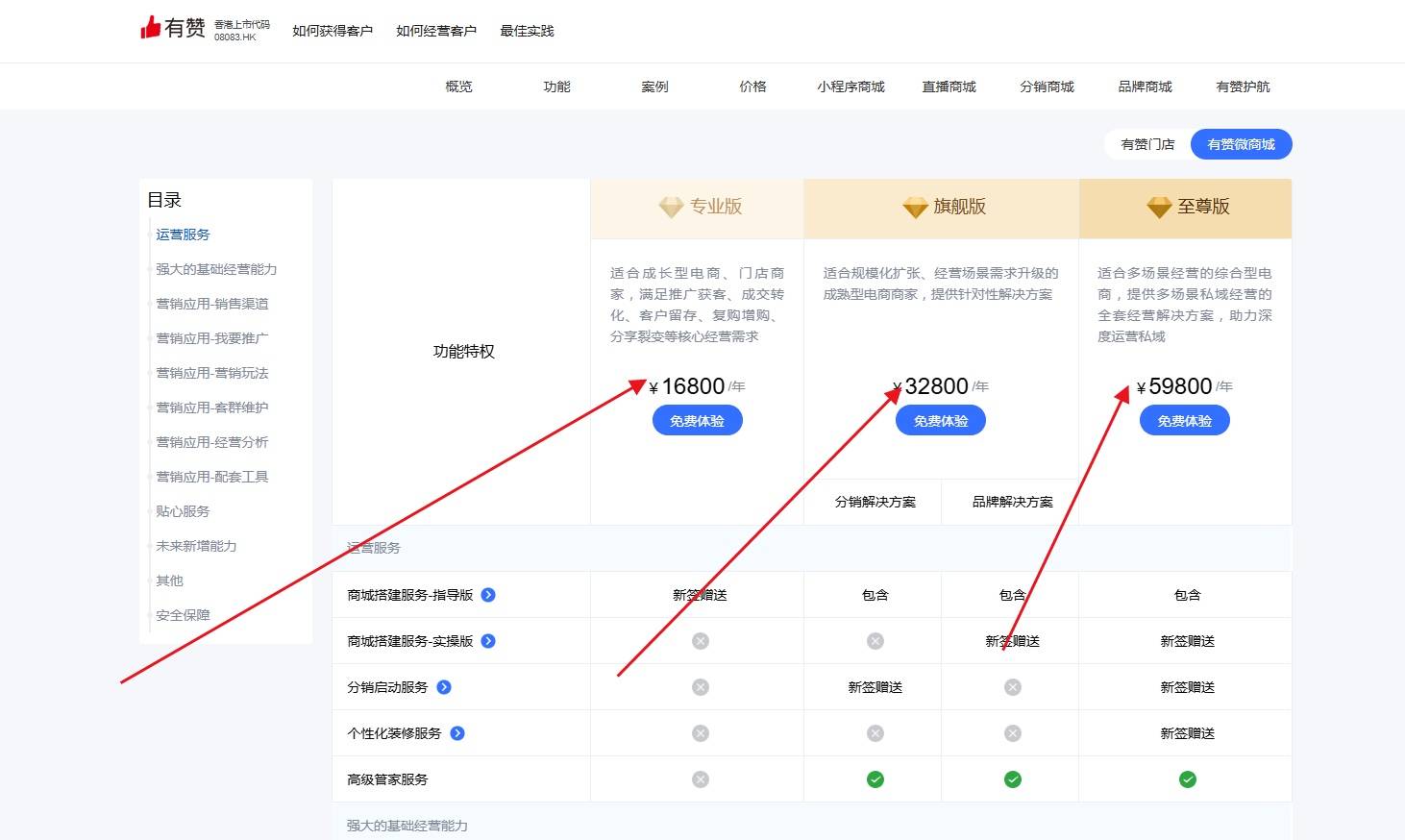Select the 有赞微商城 toggle

click(1241, 144)
